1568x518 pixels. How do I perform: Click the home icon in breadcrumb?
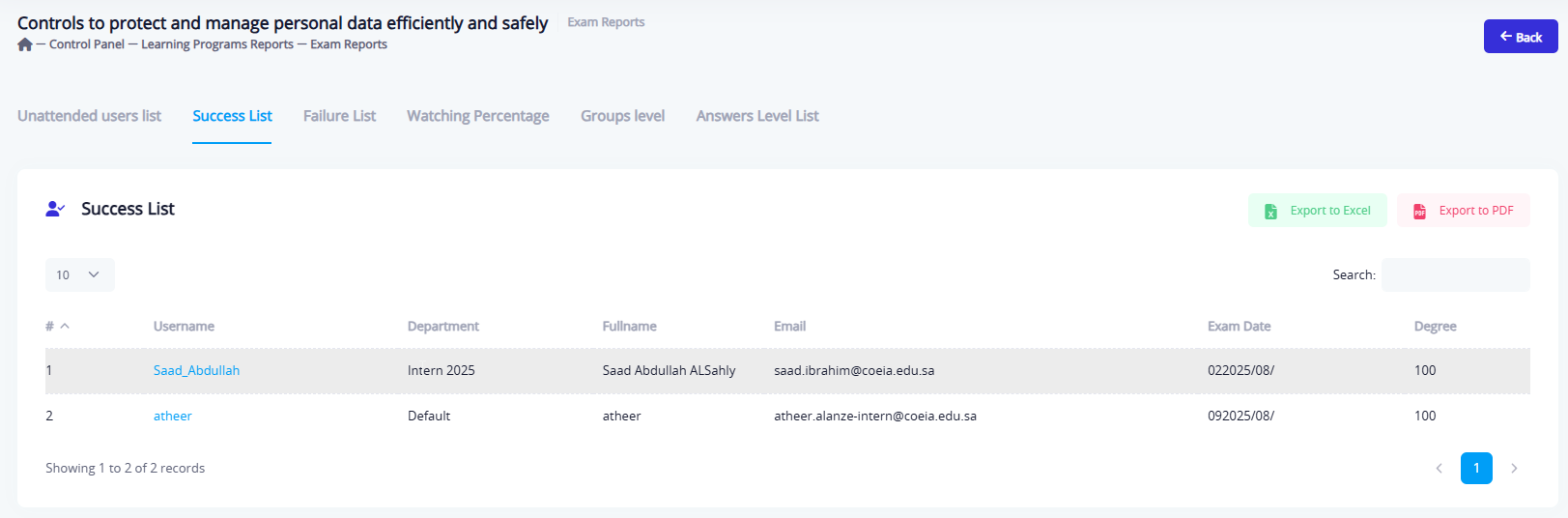tap(25, 44)
